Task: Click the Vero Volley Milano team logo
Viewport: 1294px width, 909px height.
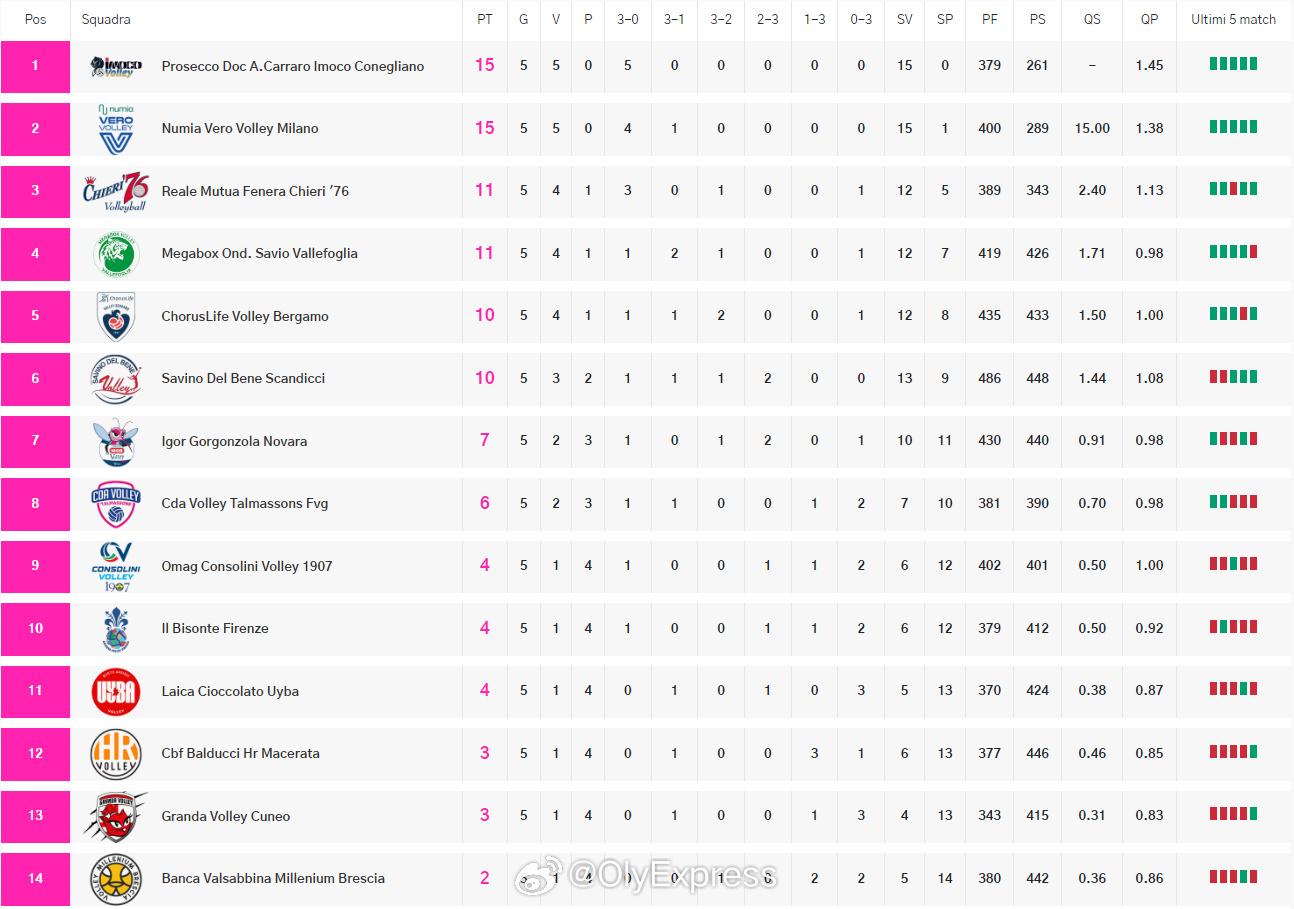Action: (x=116, y=129)
